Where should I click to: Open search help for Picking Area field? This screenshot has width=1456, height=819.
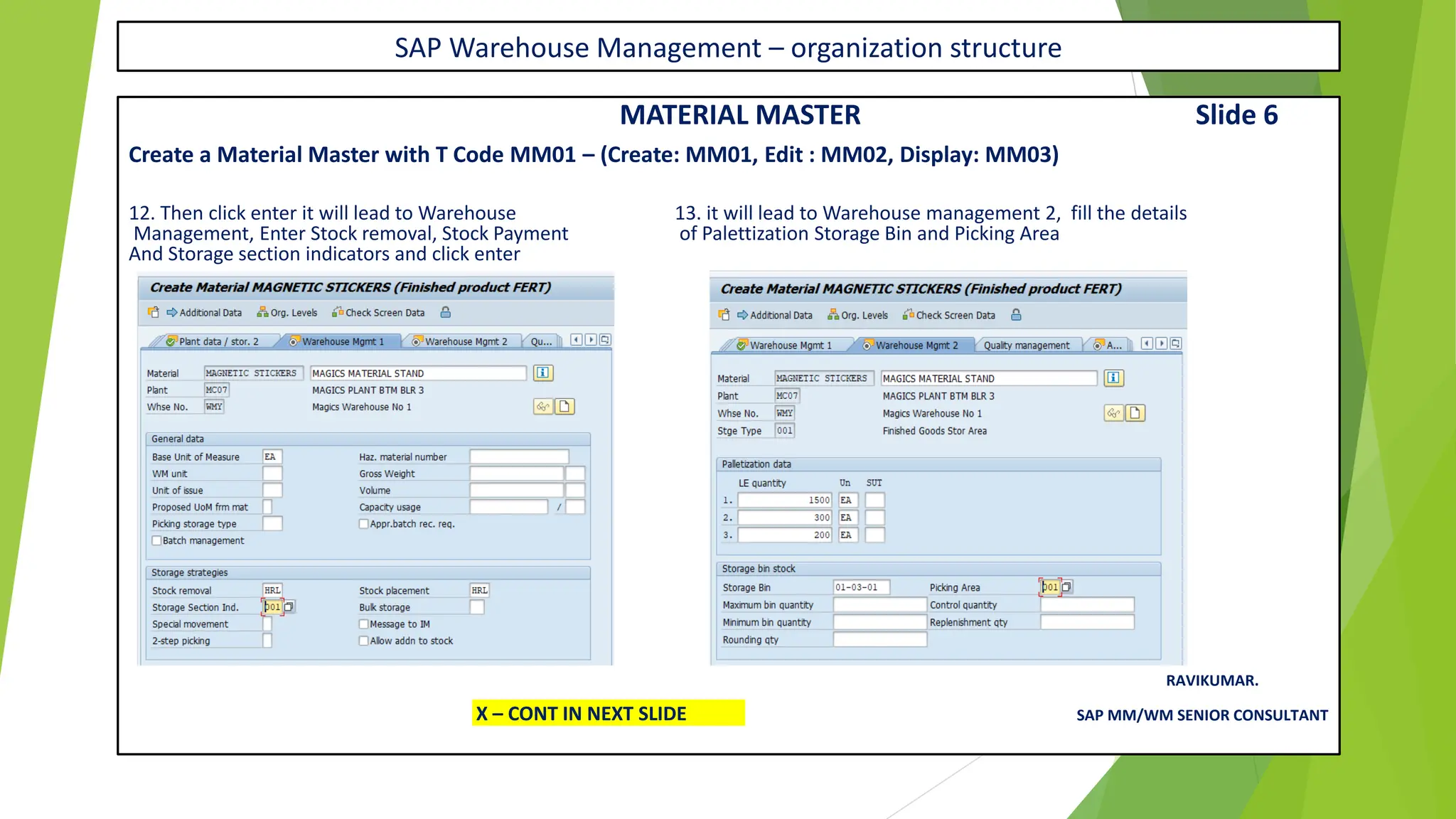tap(1066, 587)
